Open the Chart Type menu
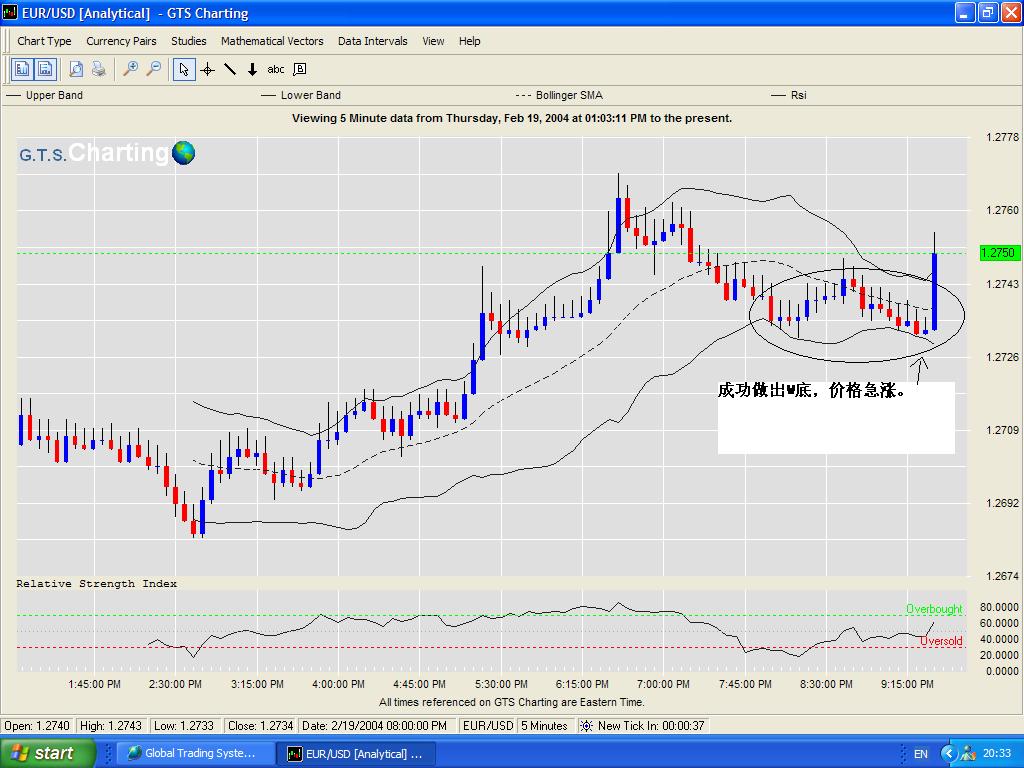The image size is (1024, 768). tap(44, 41)
